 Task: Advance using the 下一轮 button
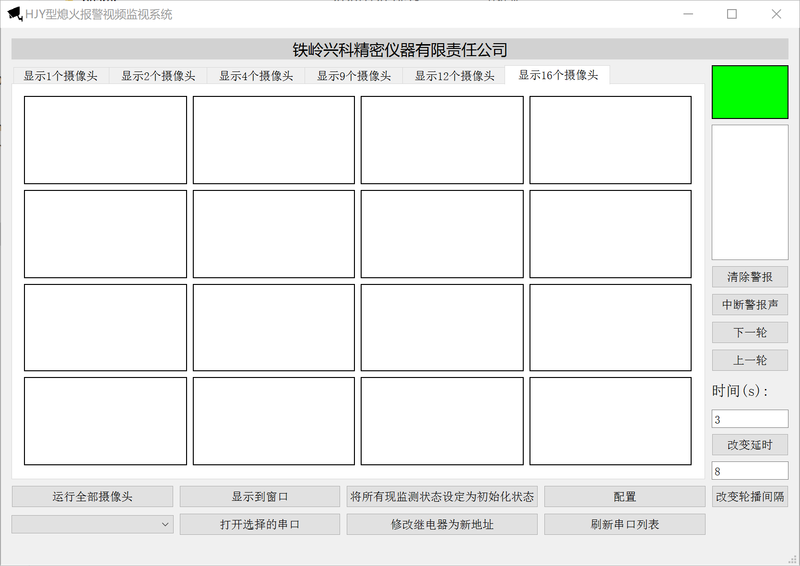tap(749, 333)
